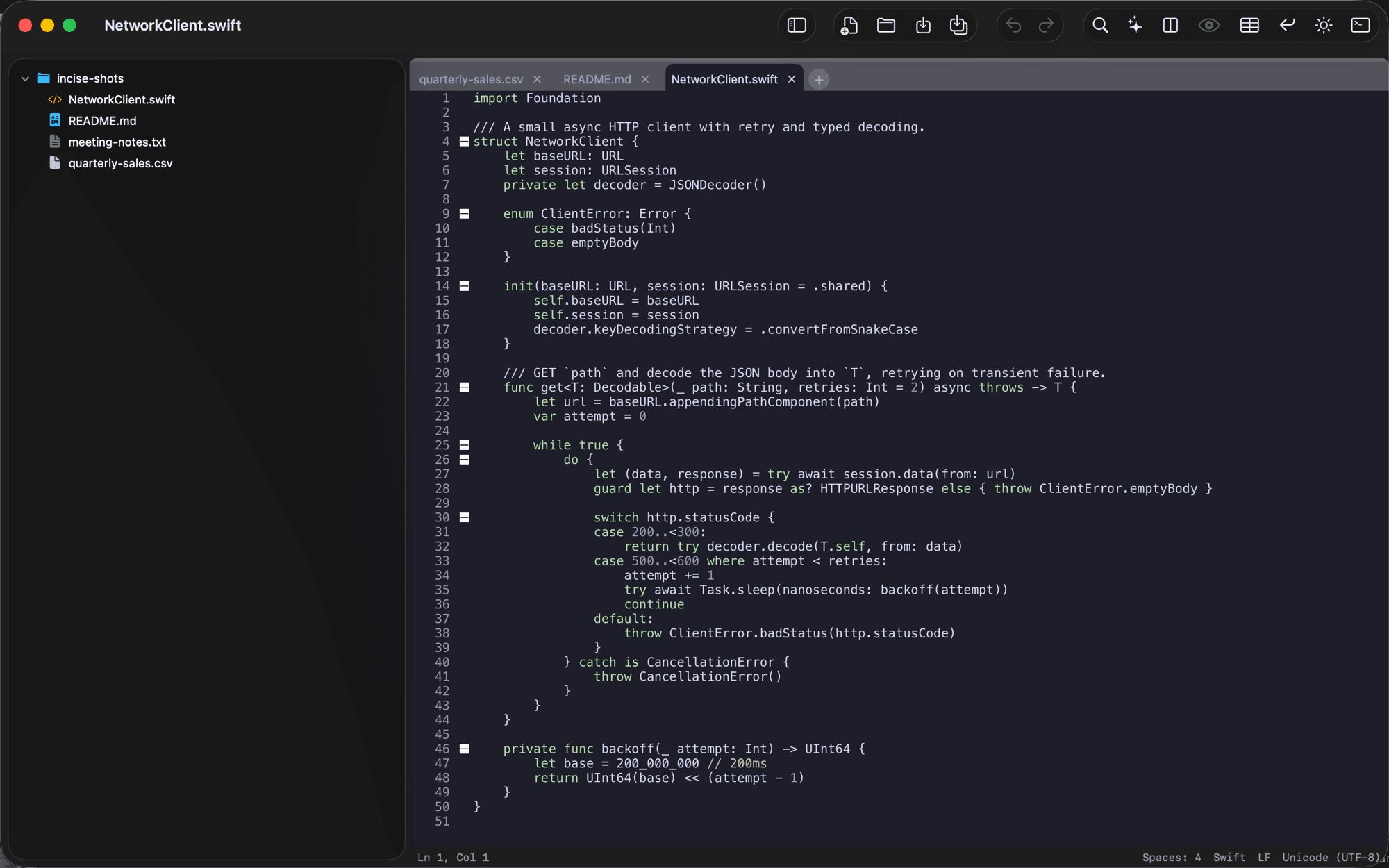Screen dimensions: 1389x868
Task: Change LF line ending setting
Action: (1264, 858)
